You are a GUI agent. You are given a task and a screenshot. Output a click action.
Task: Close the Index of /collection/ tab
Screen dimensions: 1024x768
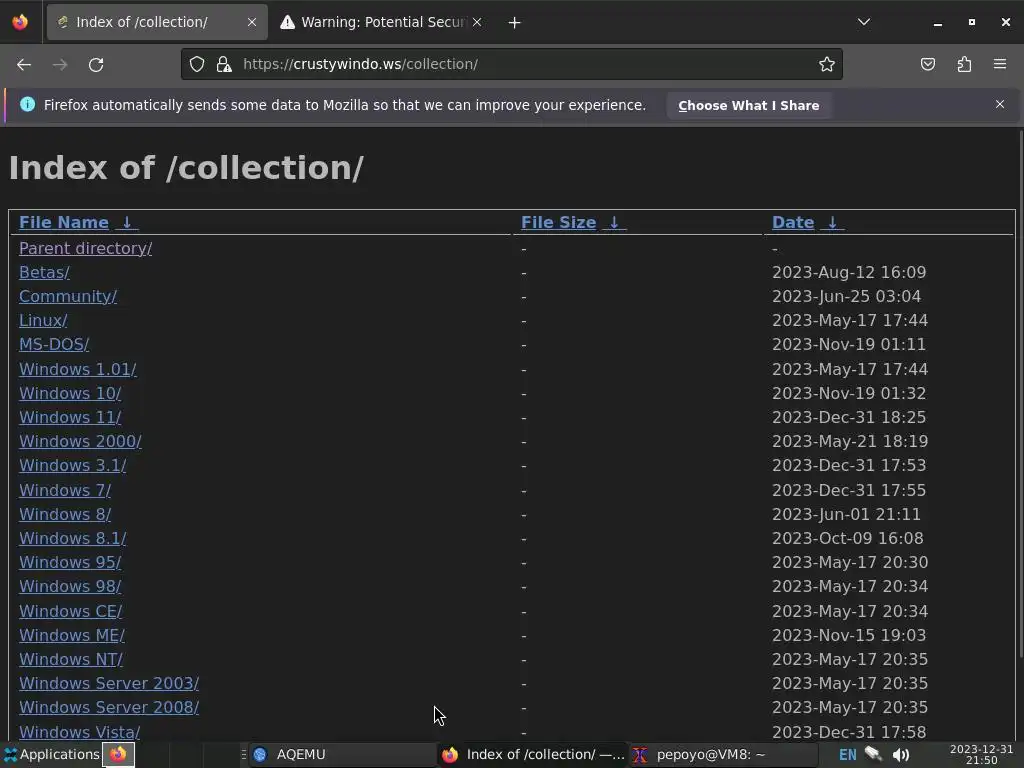[x=251, y=22]
